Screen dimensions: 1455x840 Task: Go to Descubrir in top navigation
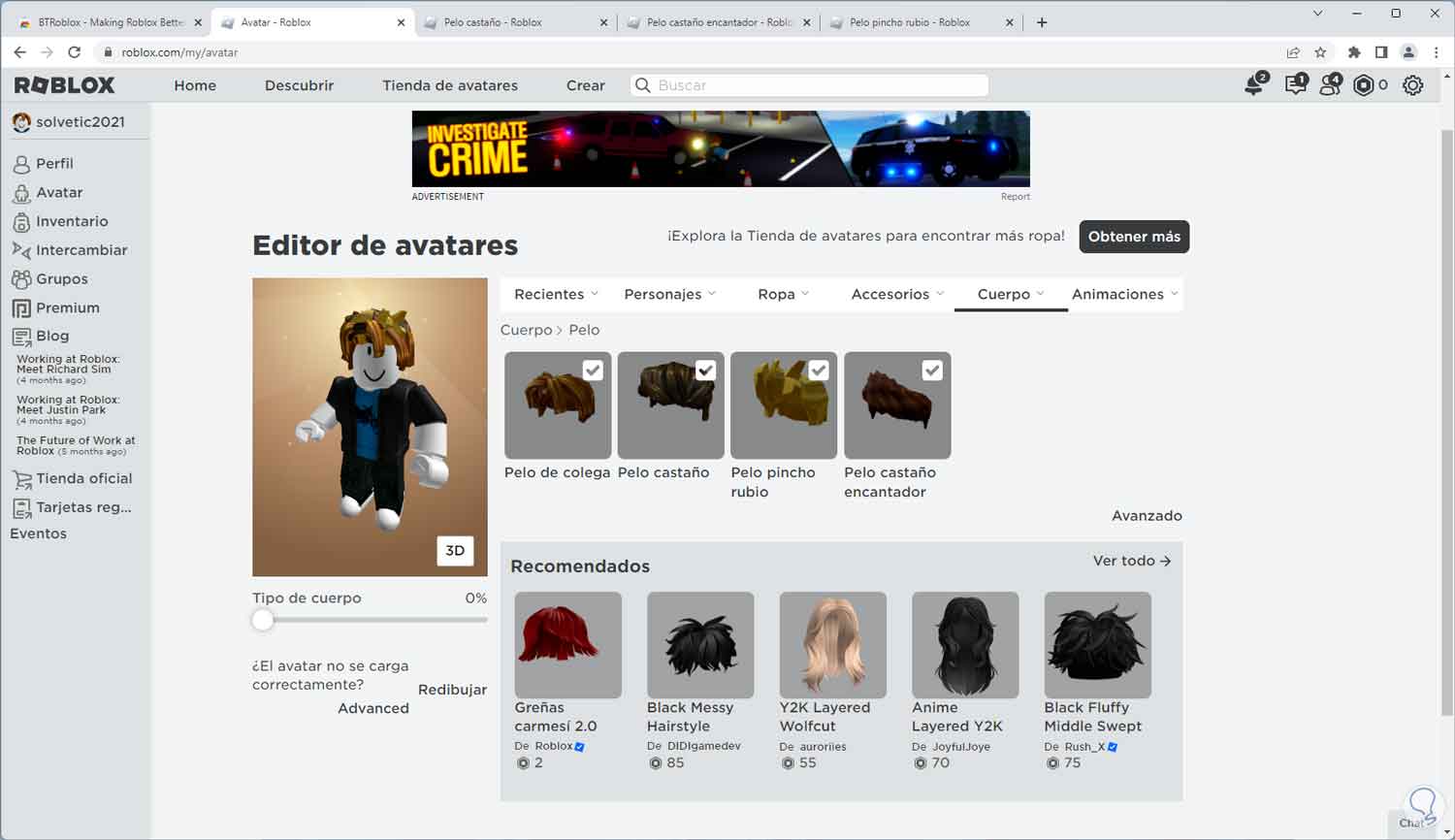[x=299, y=85]
